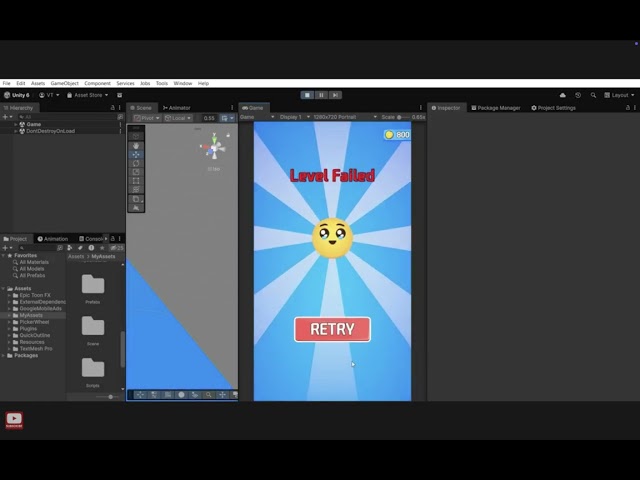
Task: Open Inspector panel three-dot menu
Action: click(635, 108)
